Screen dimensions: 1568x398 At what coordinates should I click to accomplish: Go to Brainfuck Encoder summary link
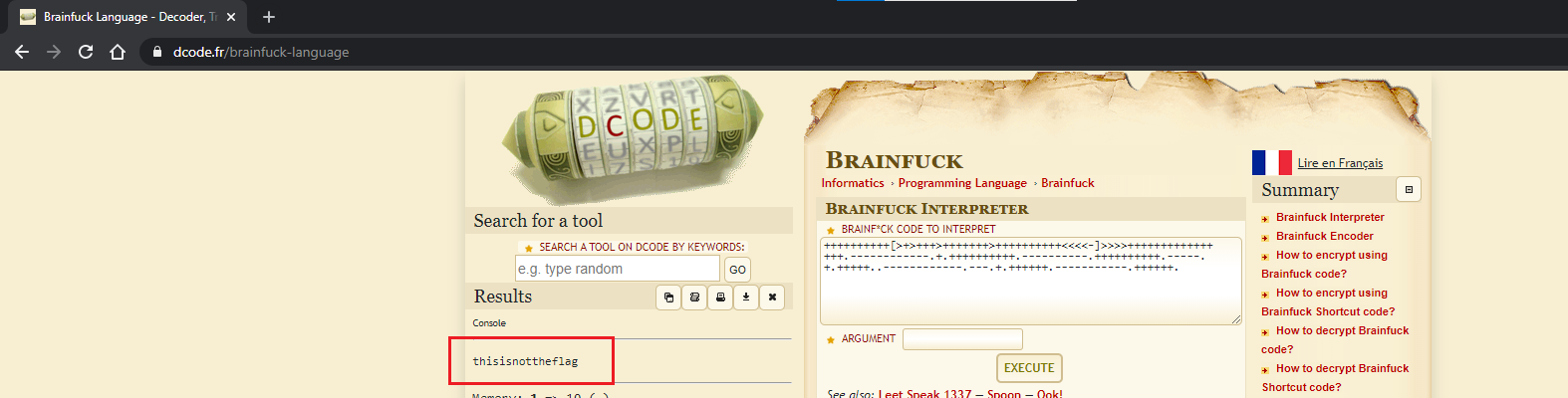(1325, 236)
